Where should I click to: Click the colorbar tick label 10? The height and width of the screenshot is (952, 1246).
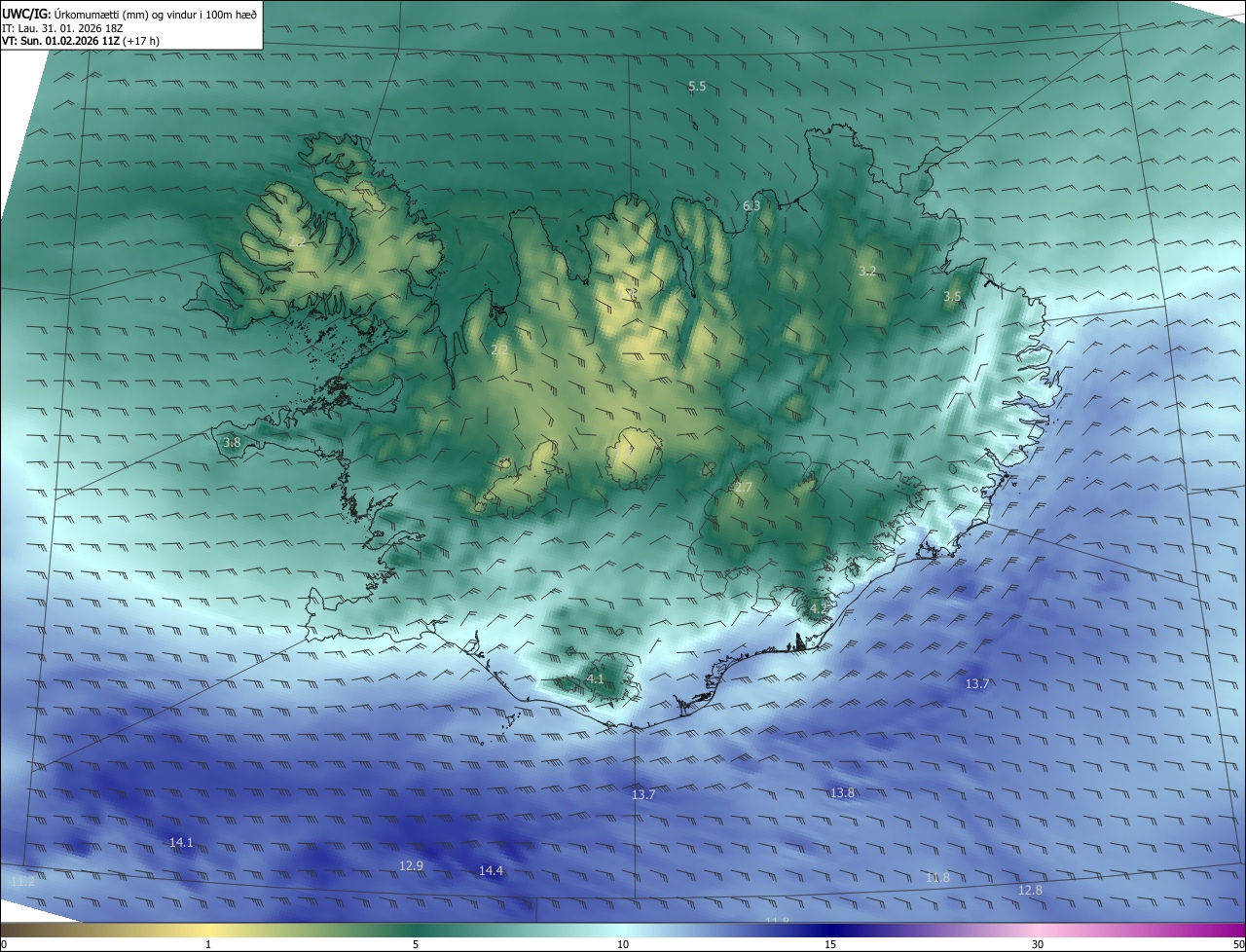pyautogui.click(x=623, y=944)
